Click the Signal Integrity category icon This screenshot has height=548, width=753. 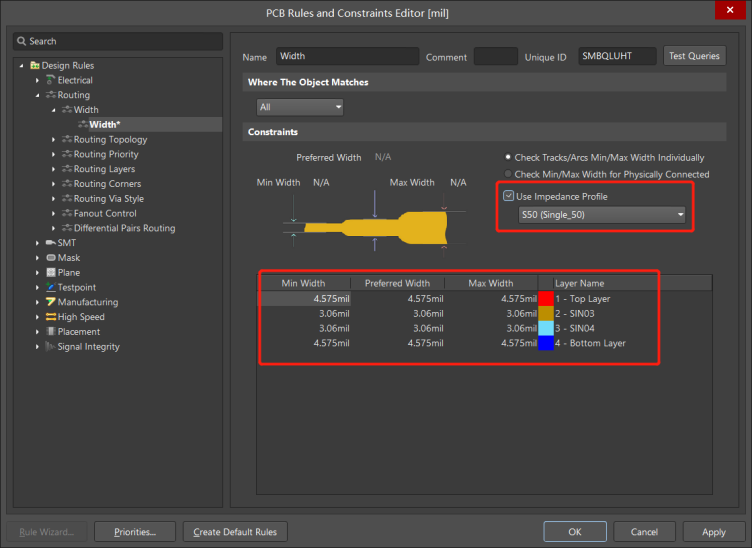(x=51, y=347)
